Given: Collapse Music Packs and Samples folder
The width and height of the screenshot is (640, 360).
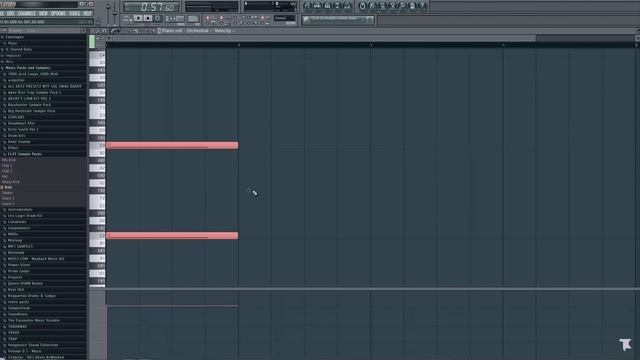Looking at the screenshot, I should [x=28, y=68].
